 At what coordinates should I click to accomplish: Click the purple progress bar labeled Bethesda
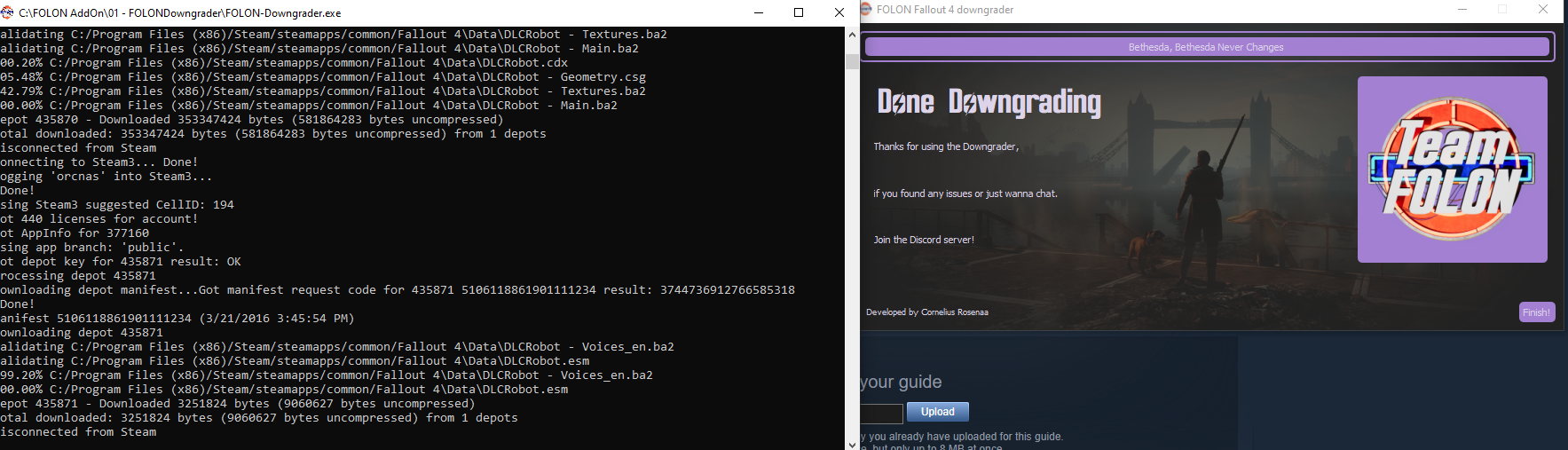point(1207,47)
